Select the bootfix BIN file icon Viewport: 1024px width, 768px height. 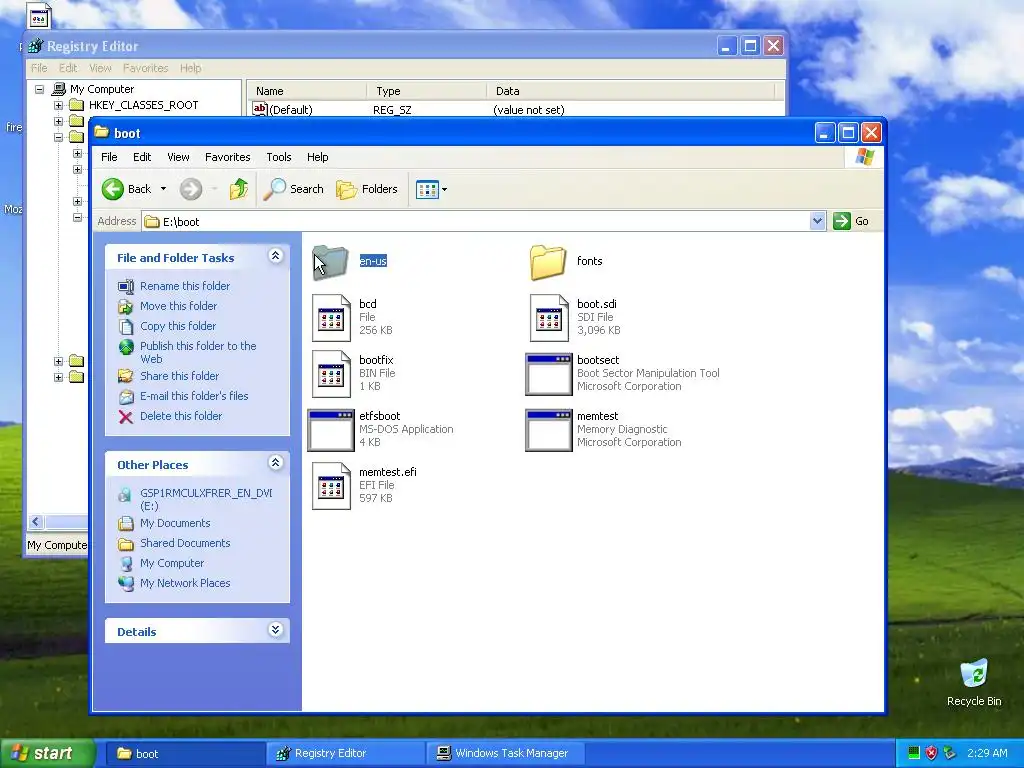coord(331,374)
